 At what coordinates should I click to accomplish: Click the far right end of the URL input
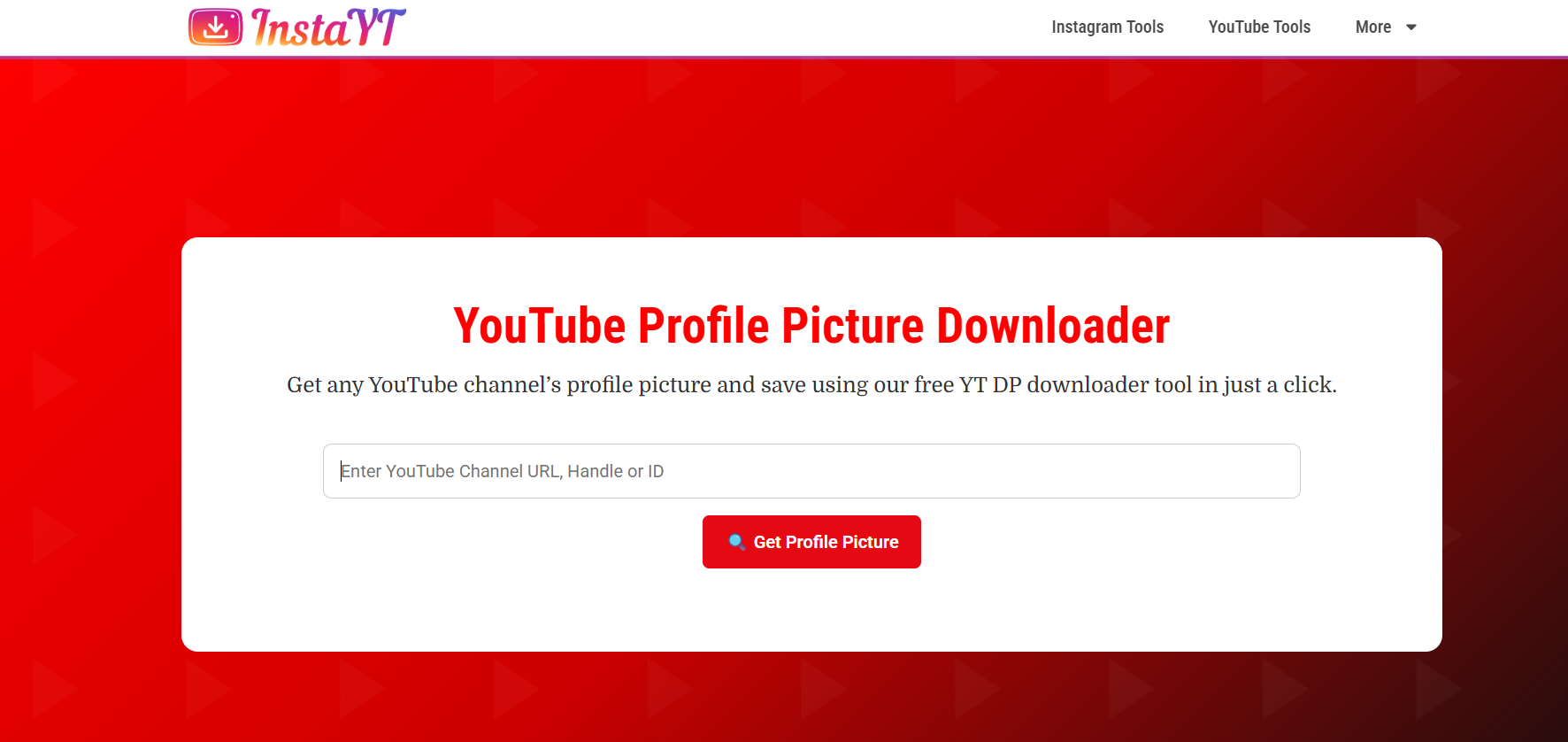(x=1283, y=471)
